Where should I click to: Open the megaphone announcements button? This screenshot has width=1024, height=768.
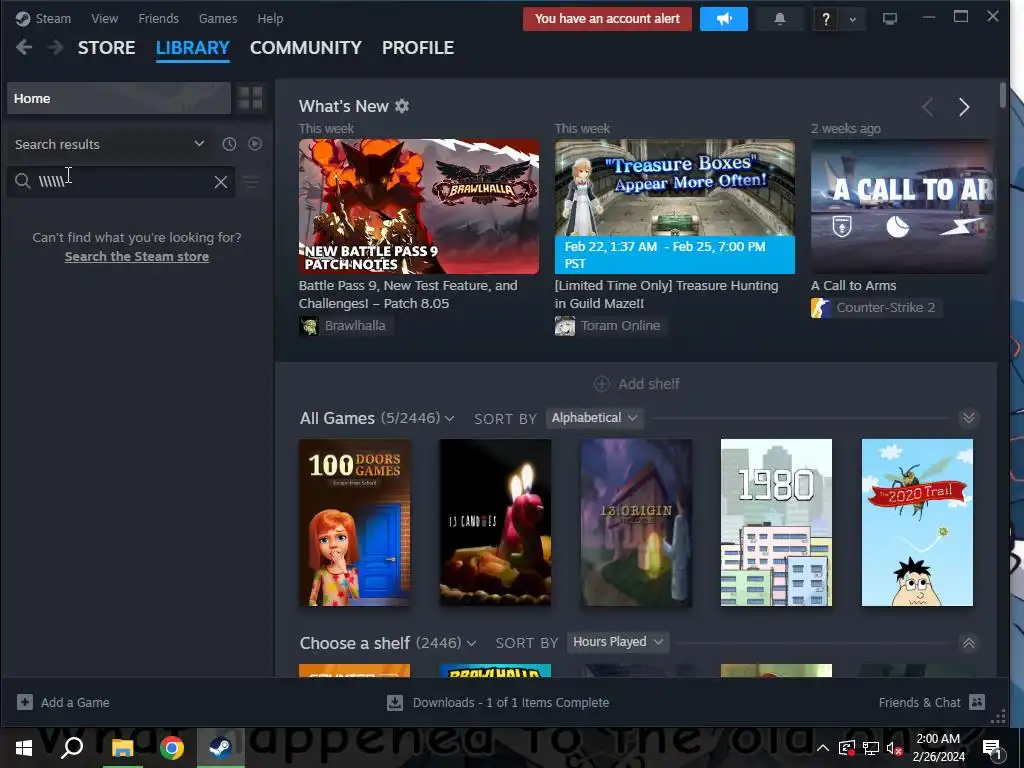[724, 19]
